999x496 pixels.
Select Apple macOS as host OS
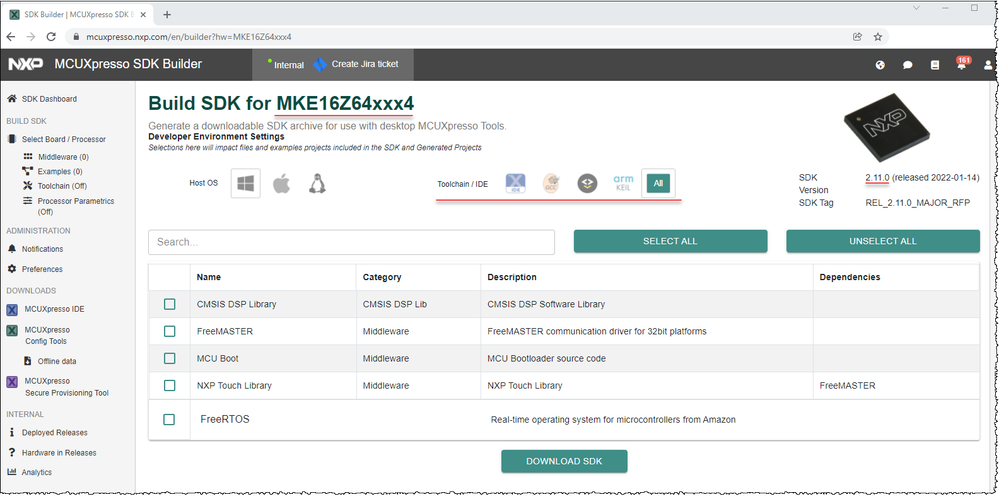pyautogui.click(x=282, y=183)
